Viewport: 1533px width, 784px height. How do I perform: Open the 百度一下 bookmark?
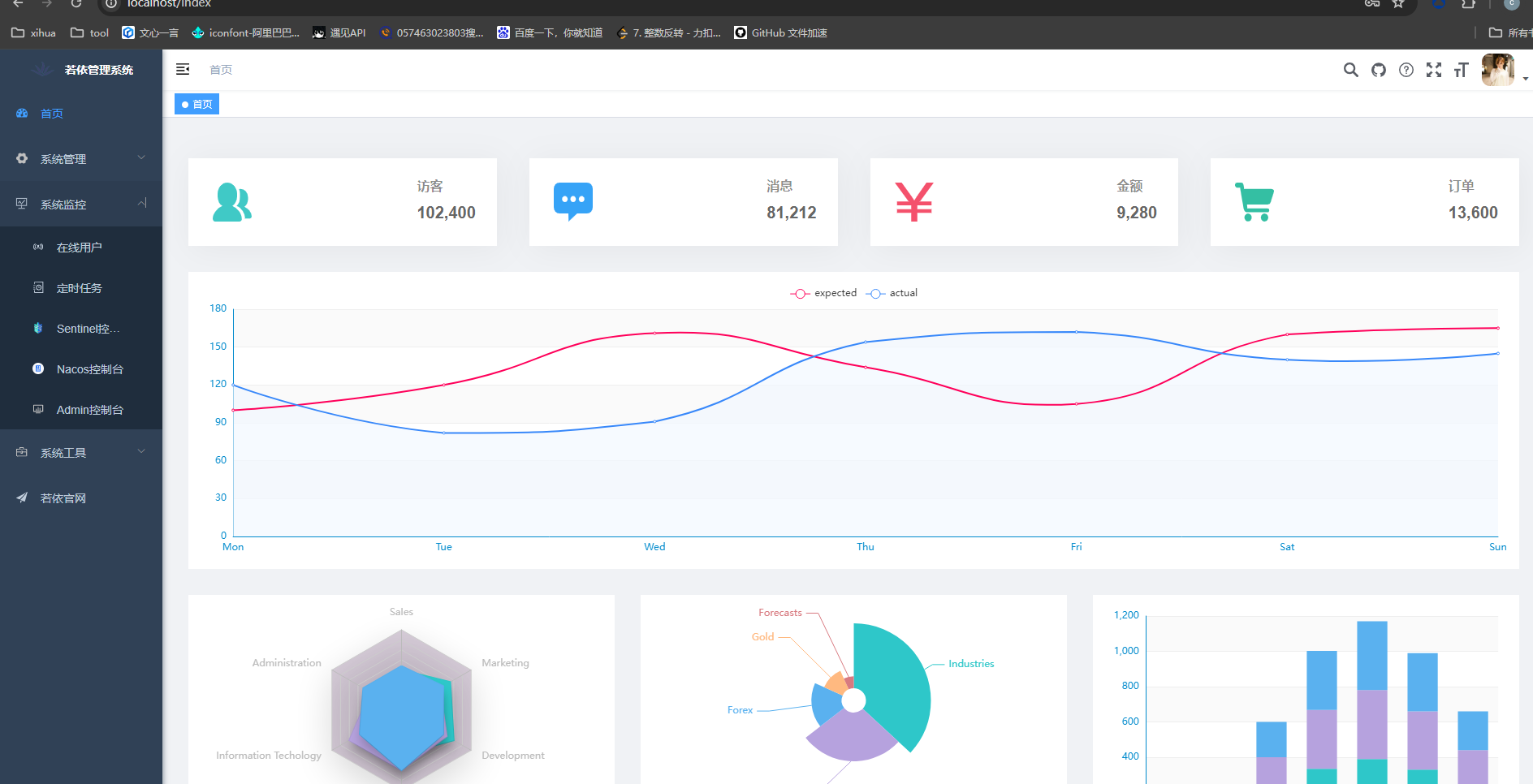[550, 32]
